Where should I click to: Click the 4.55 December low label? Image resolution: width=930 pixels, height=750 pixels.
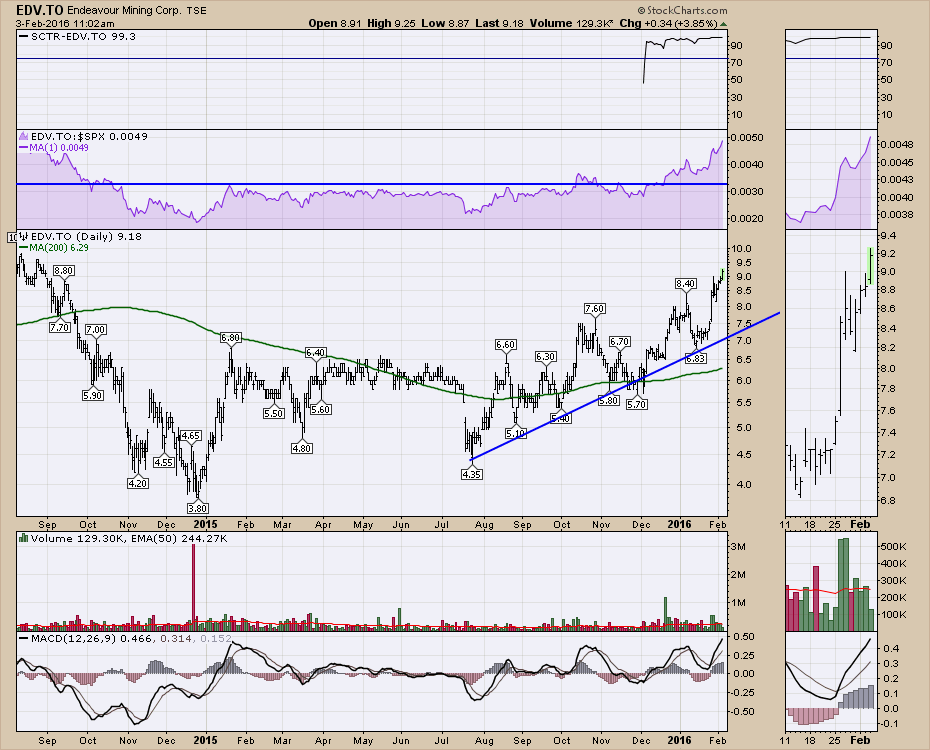click(164, 462)
